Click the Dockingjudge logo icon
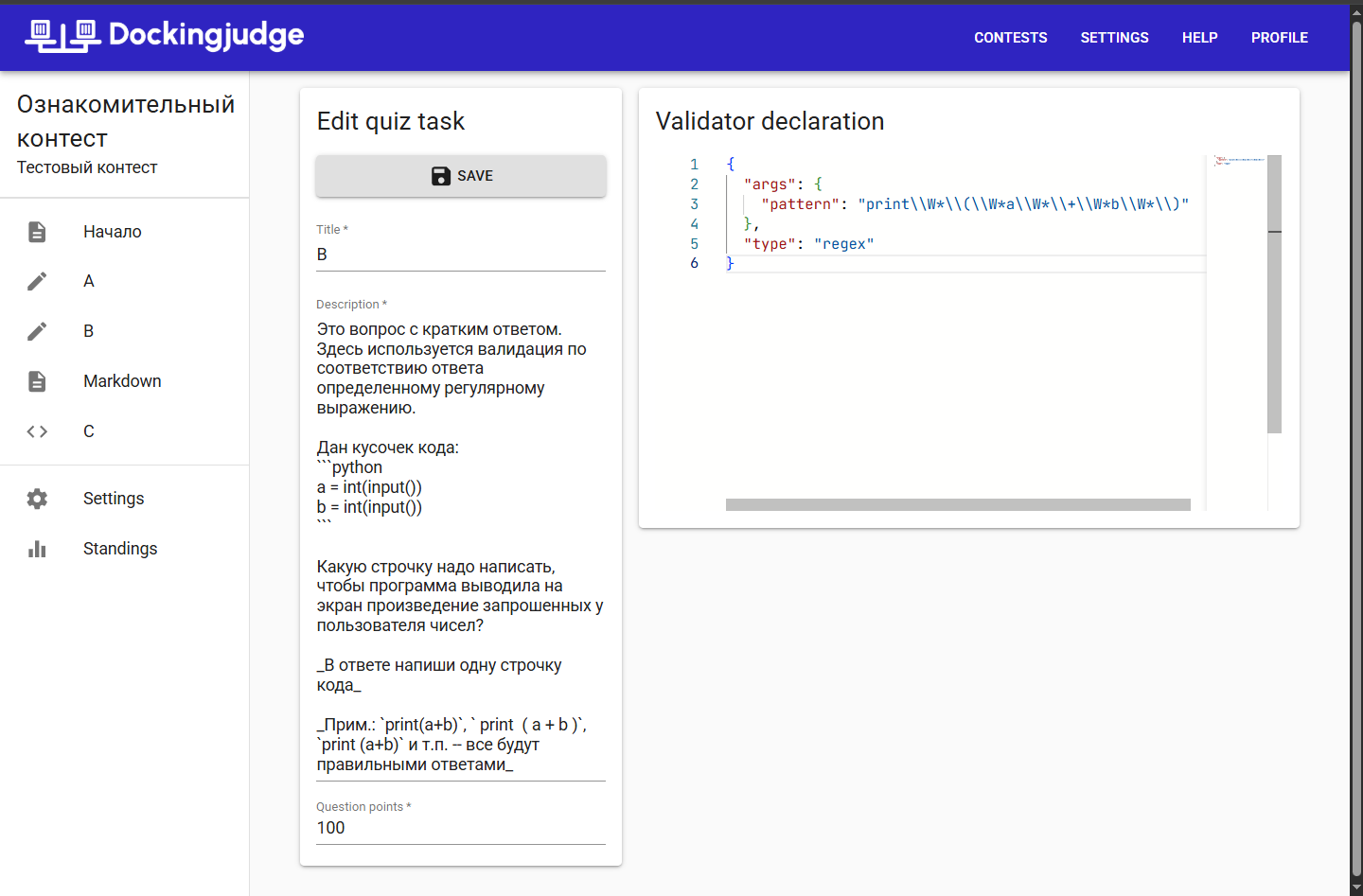Screen dimensions: 1363x896 coord(62,36)
